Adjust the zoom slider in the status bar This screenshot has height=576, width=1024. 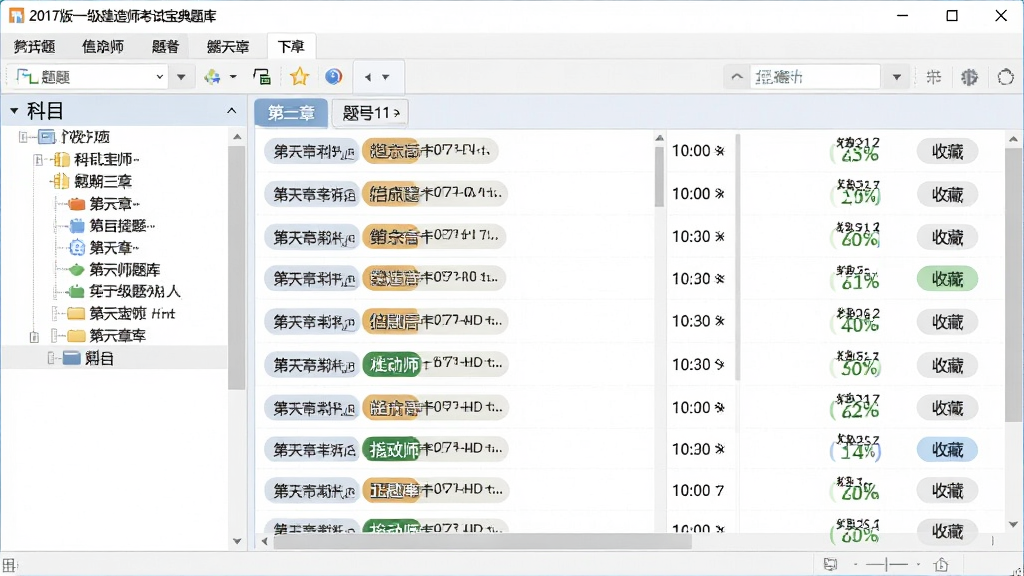coord(887,564)
